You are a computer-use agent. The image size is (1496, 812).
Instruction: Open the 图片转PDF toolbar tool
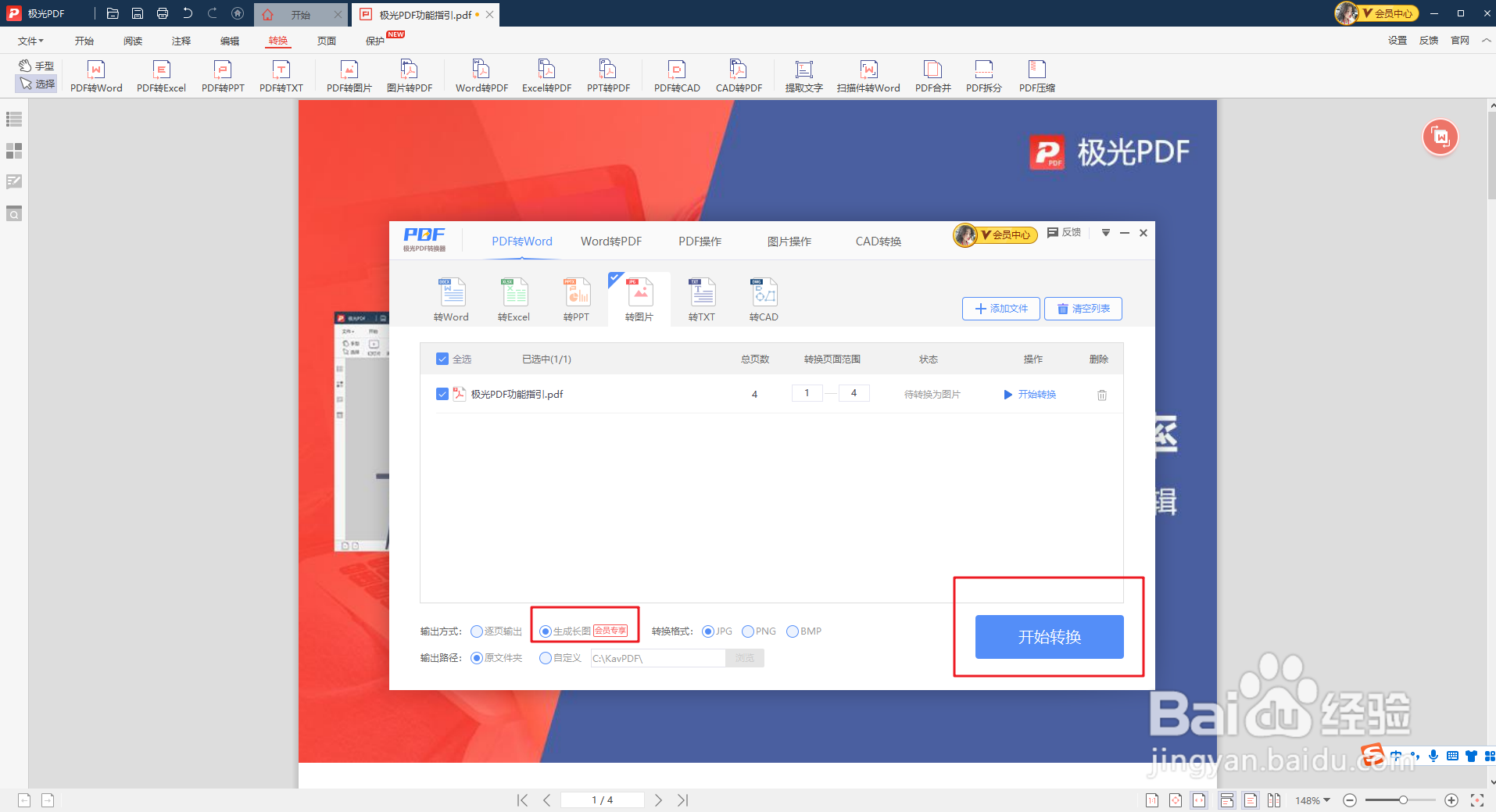click(x=410, y=77)
